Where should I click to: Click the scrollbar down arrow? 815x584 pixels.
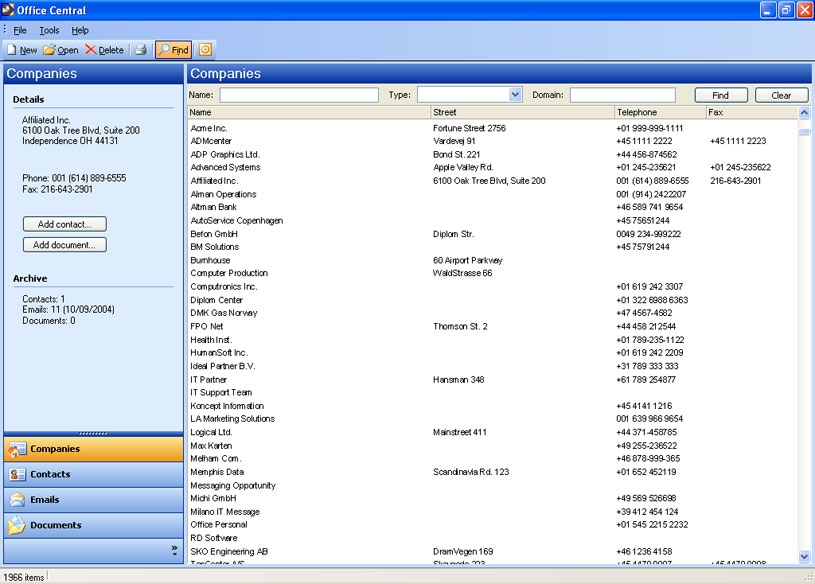click(x=804, y=556)
